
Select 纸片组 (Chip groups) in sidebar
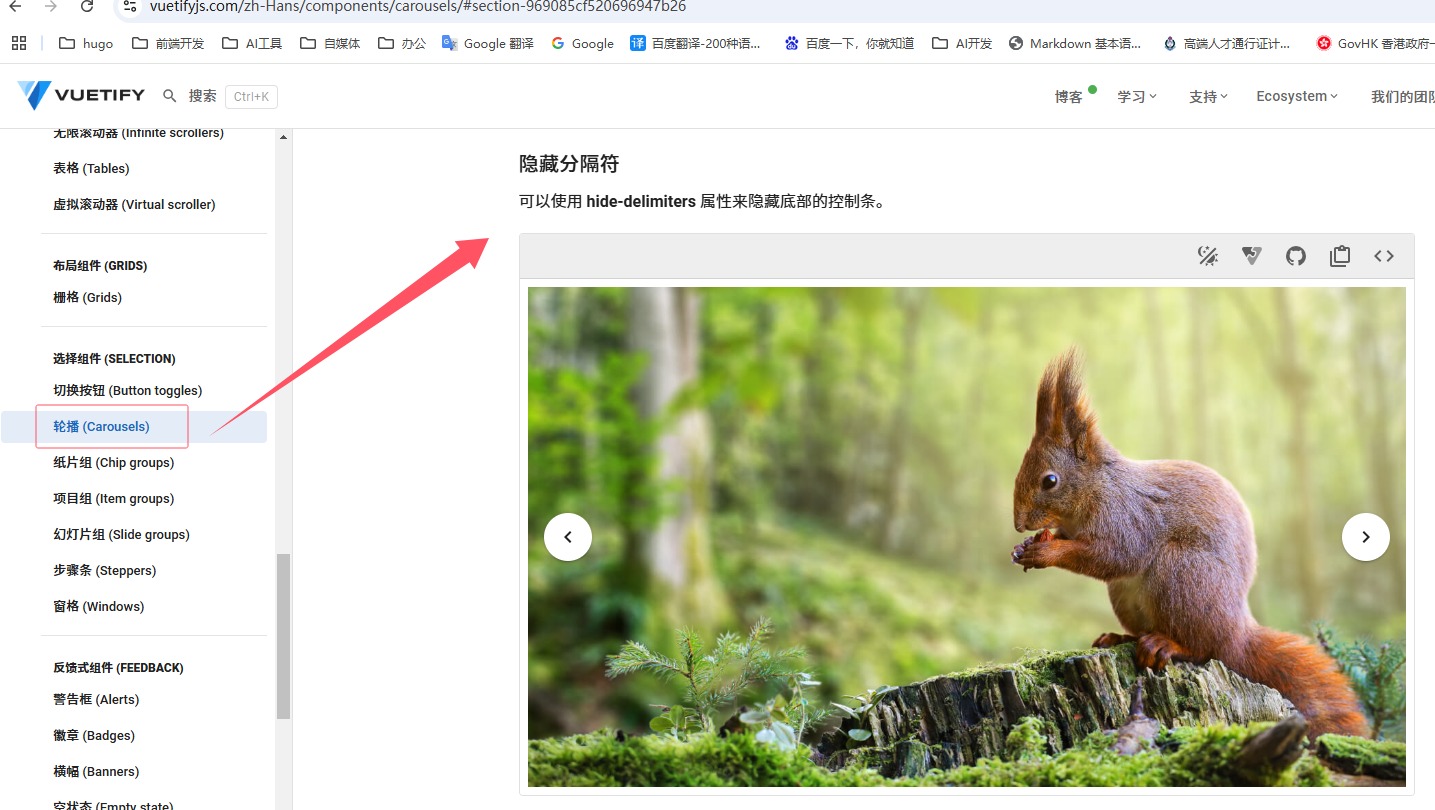(x=113, y=463)
